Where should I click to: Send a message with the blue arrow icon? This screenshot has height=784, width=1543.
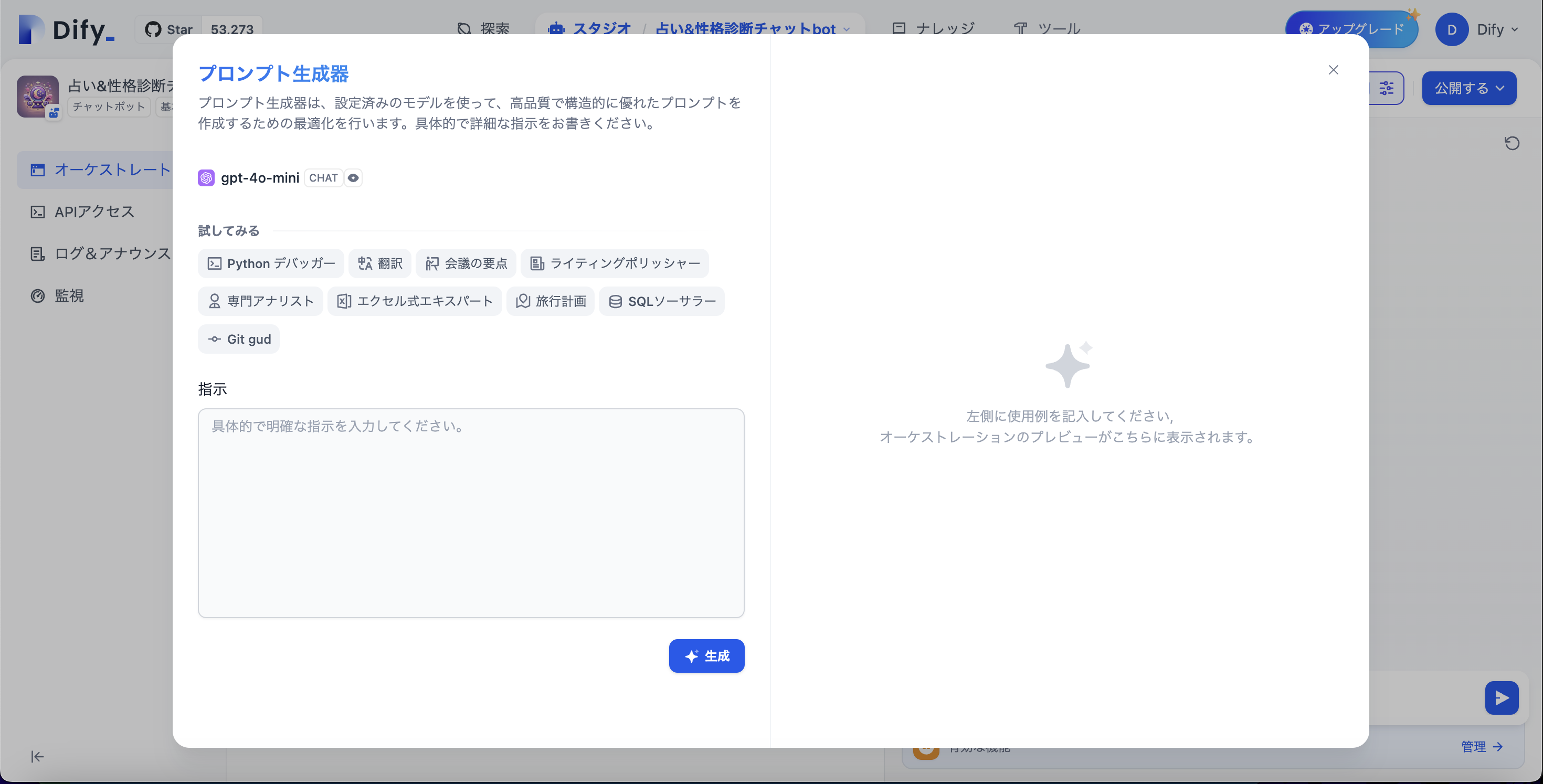point(1502,697)
